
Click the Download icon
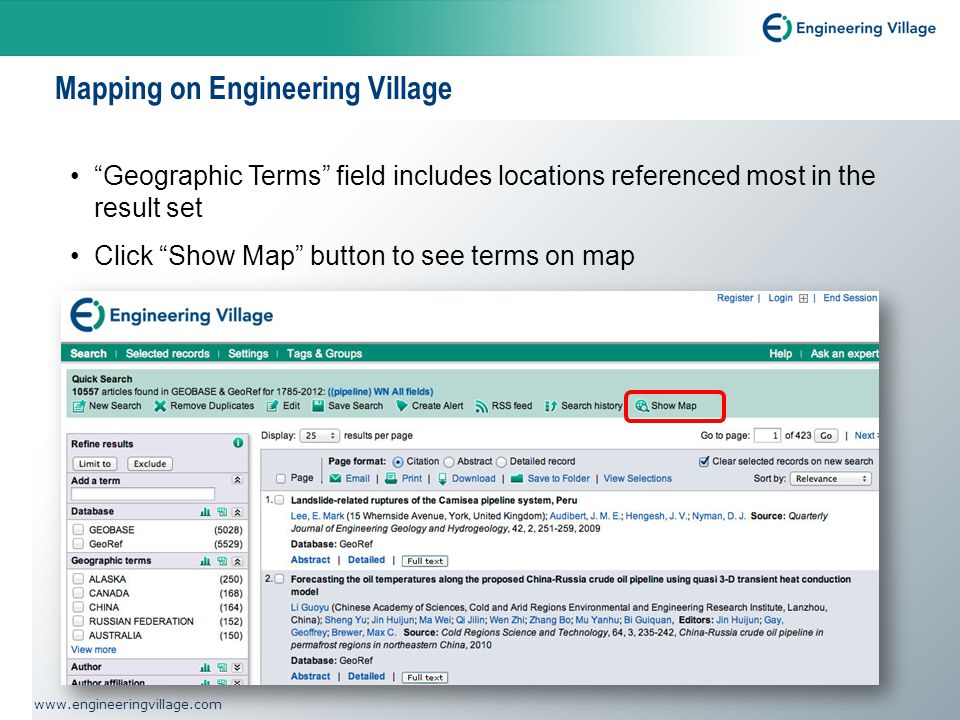coord(442,479)
